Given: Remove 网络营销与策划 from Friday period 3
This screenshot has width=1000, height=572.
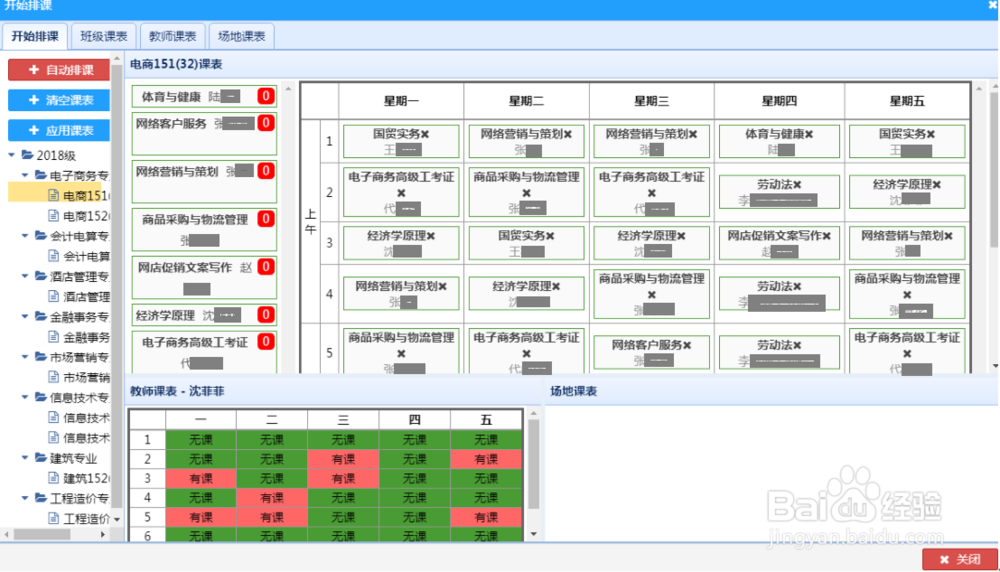Looking at the screenshot, I should 949,236.
